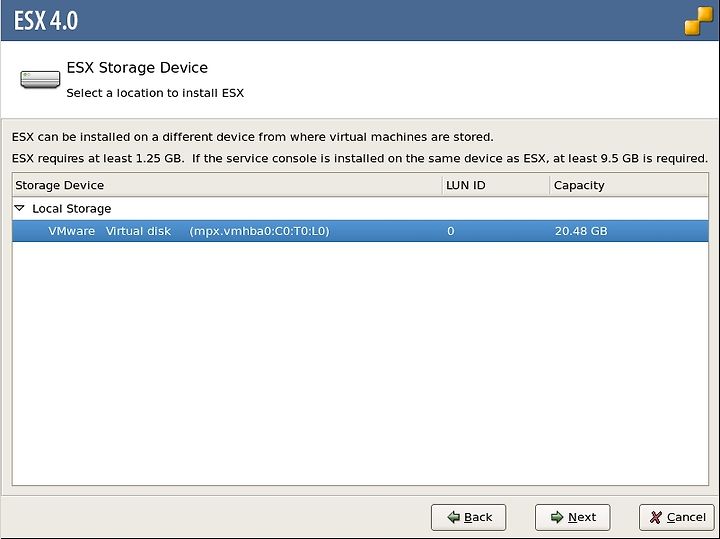720x539 pixels.
Task: Click the 20.48 GB capacity cell
Action: (581, 231)
